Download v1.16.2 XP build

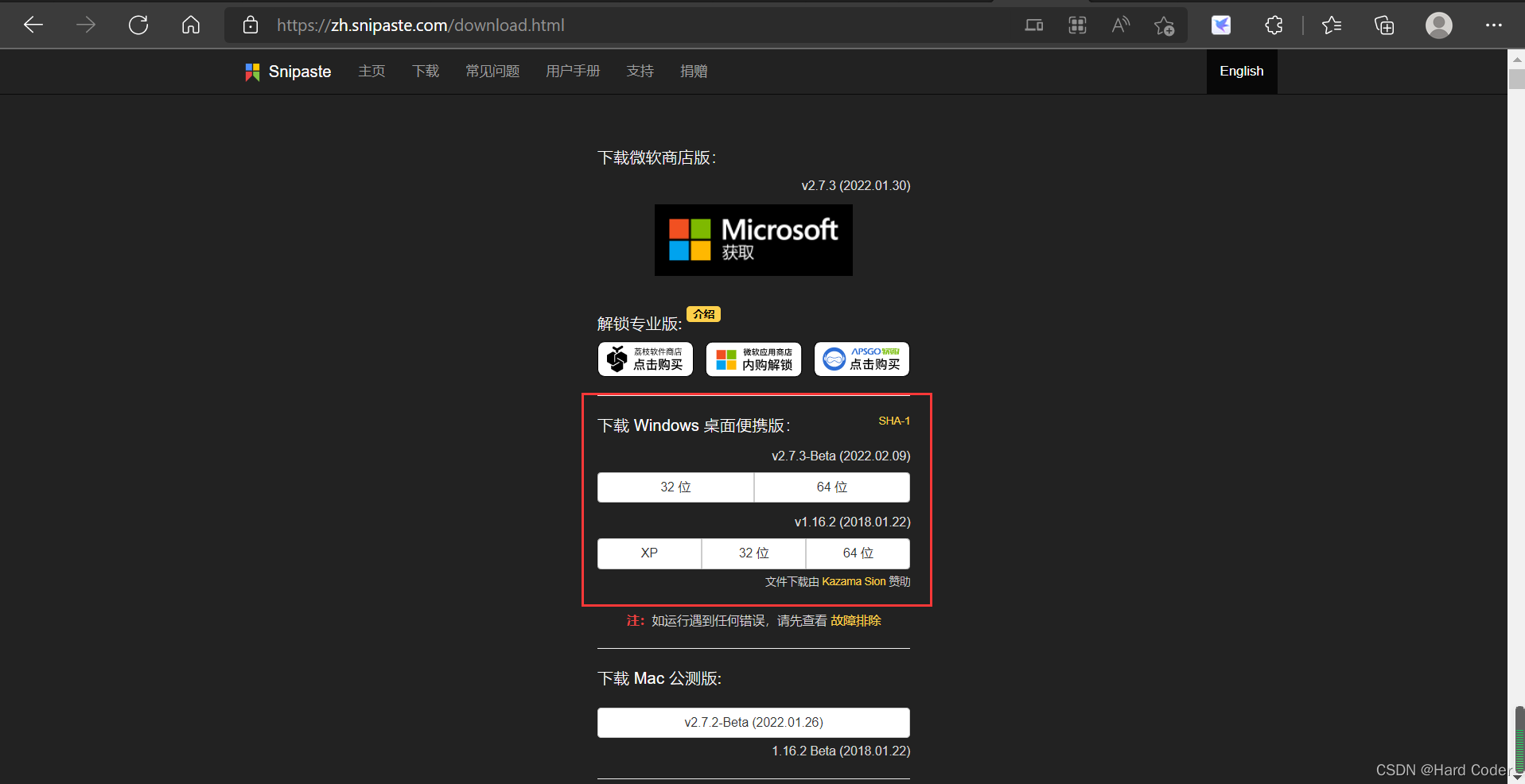pyautogui.click(x=649, y=553)
